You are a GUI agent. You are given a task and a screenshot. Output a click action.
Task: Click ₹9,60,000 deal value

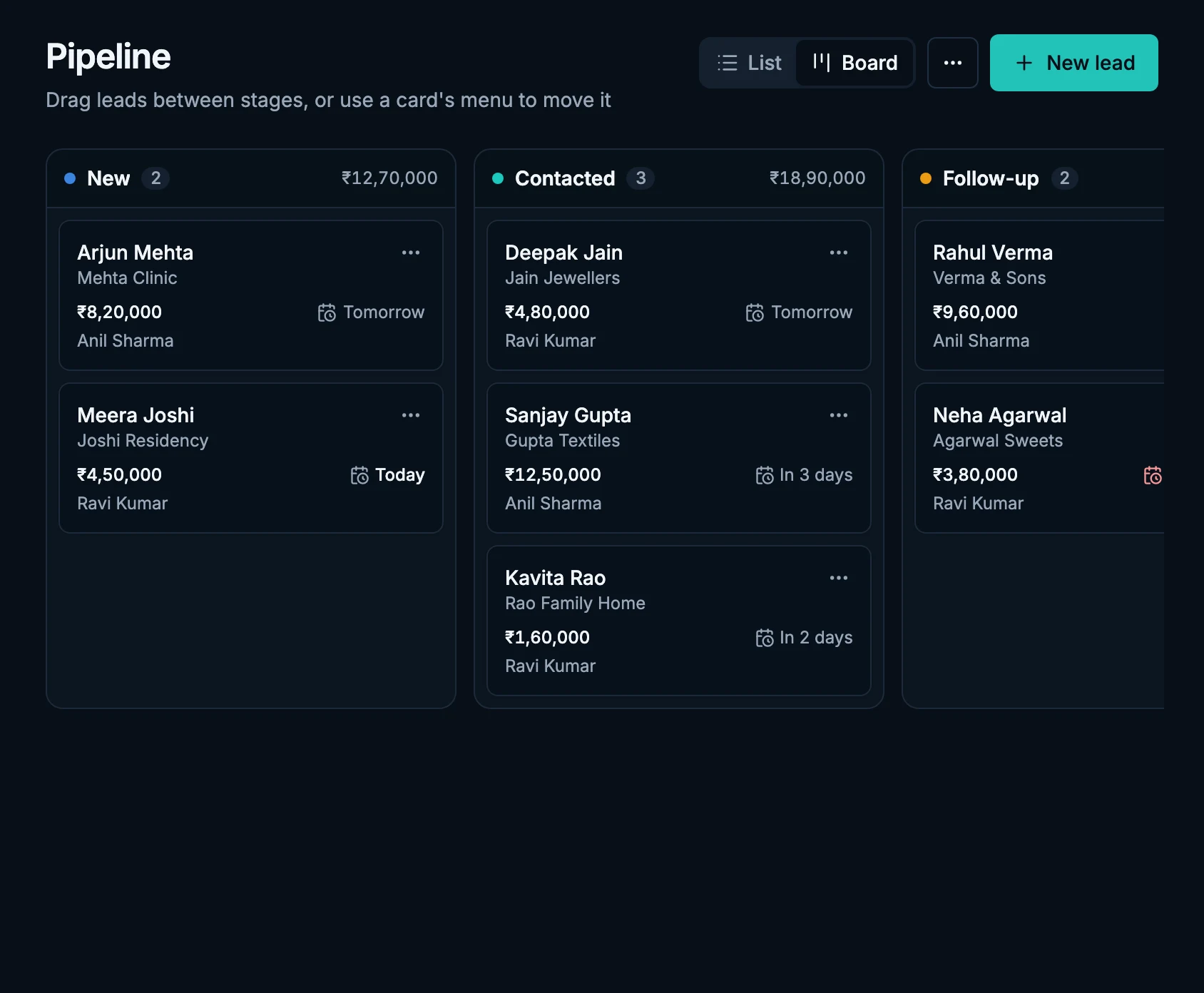click(x=975, y=312)
